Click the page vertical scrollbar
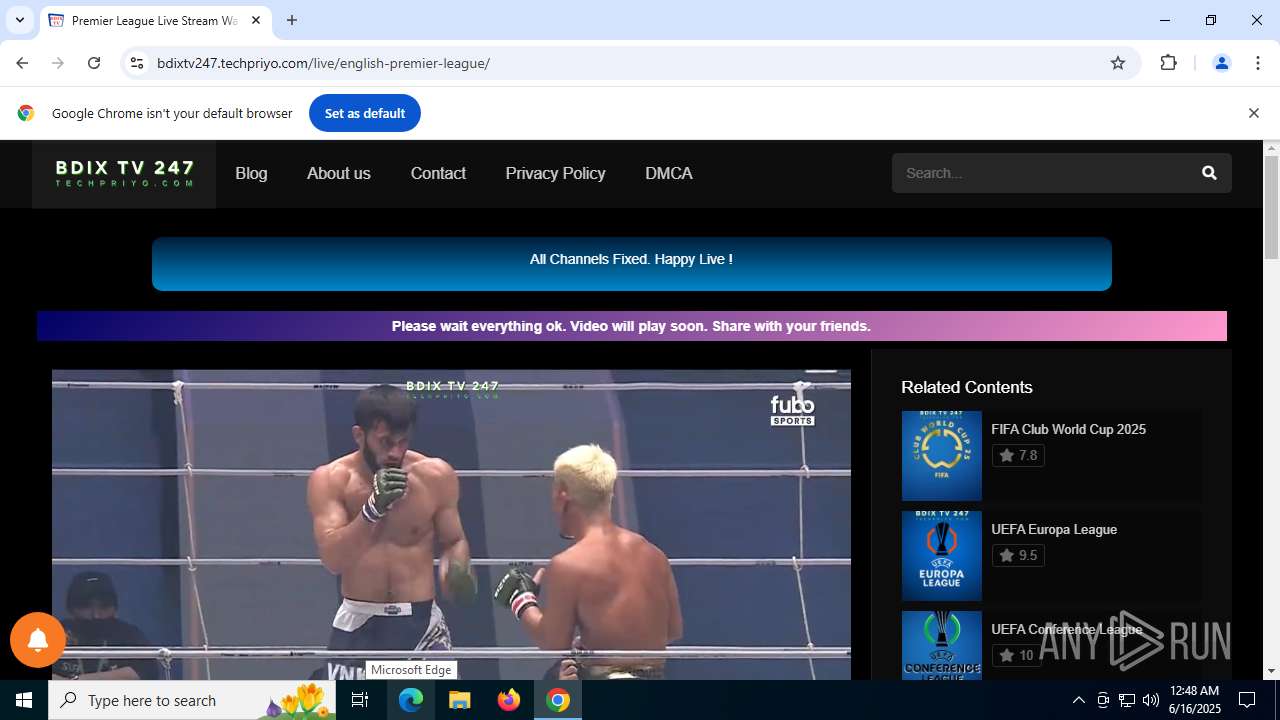The width and height of the screenshot is (1280, 720). coord(1271,208)
